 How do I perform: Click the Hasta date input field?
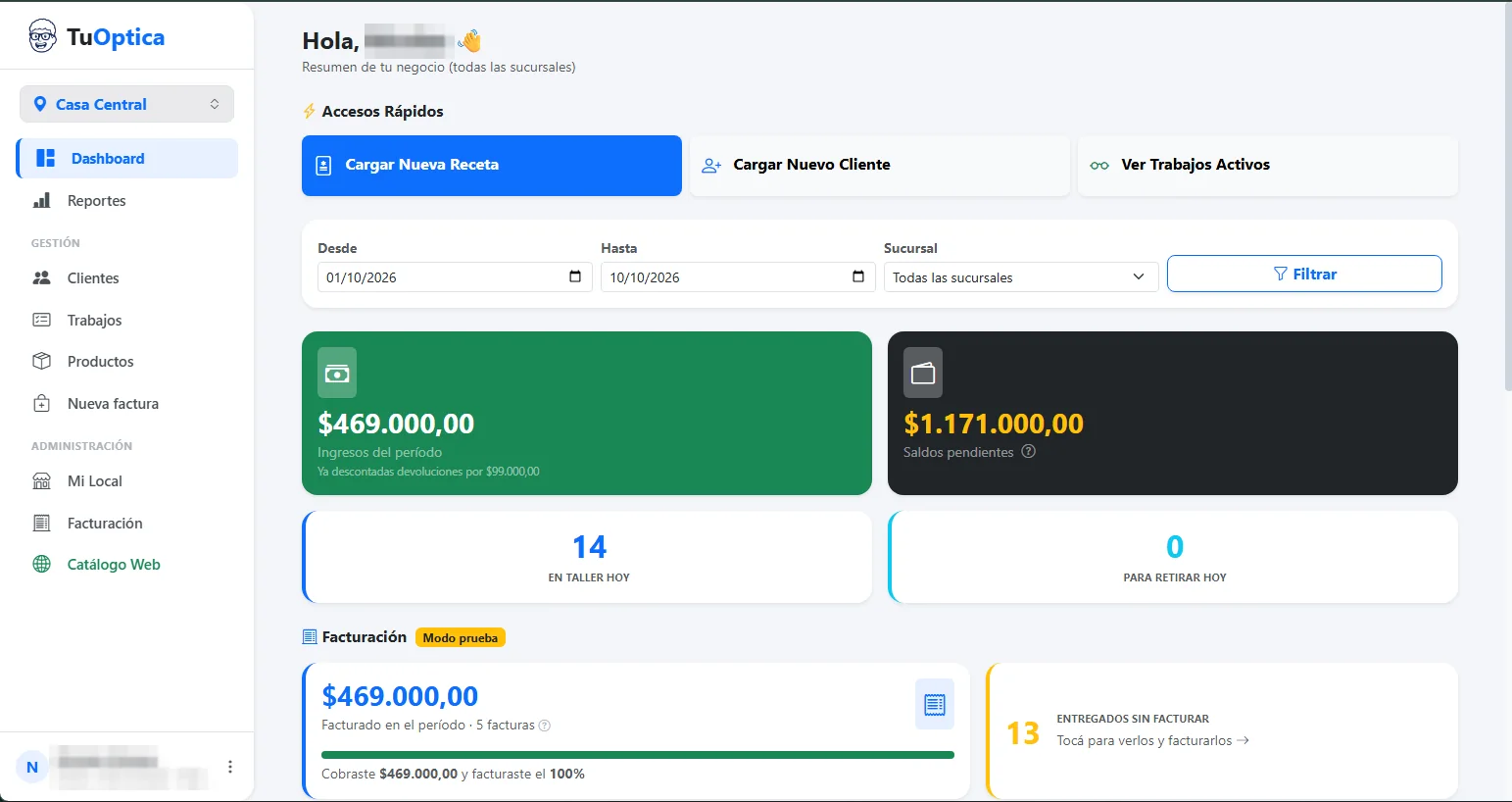(x=738, y=276)
